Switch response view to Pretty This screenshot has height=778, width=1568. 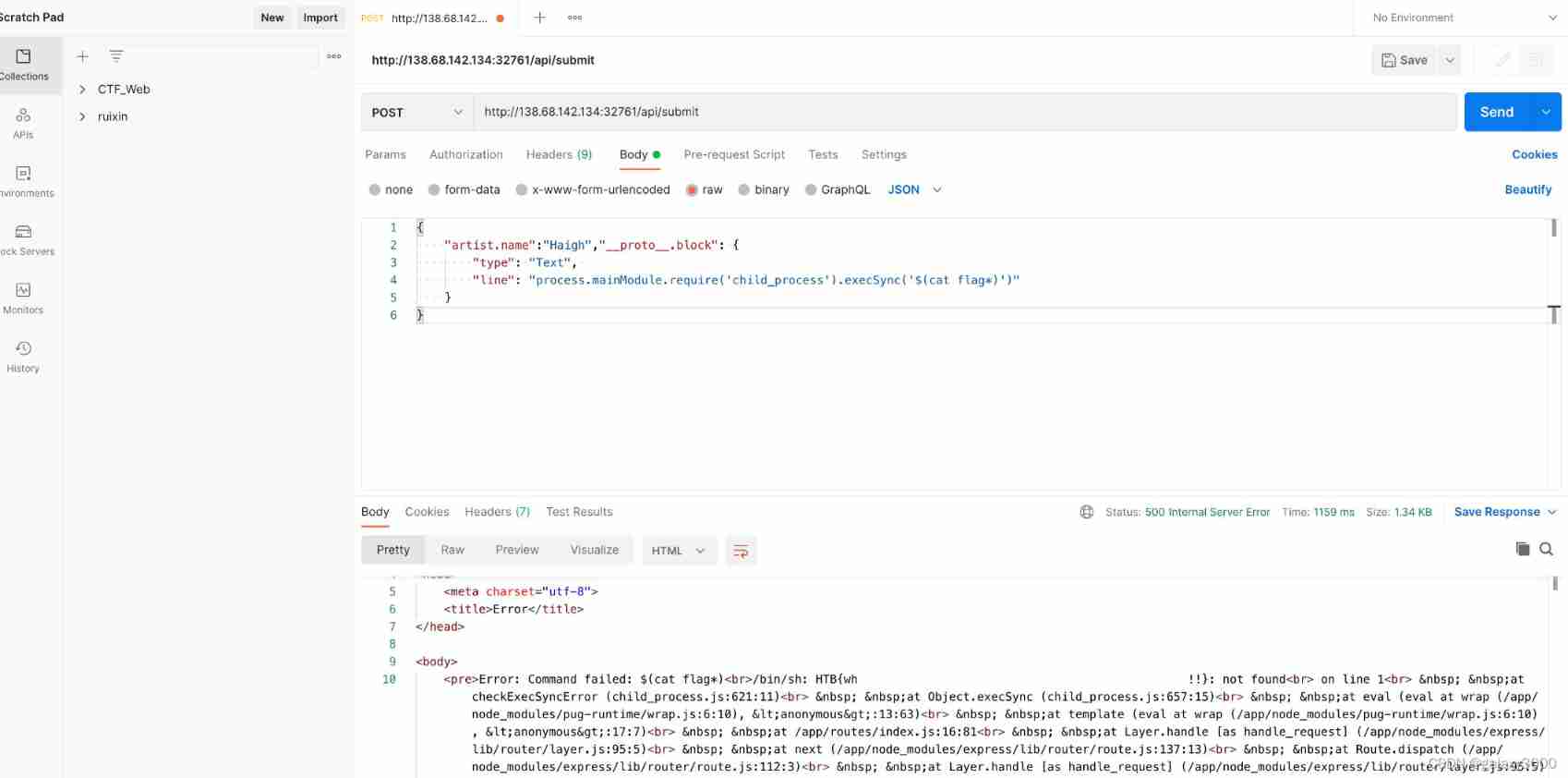tap(392, 550)
